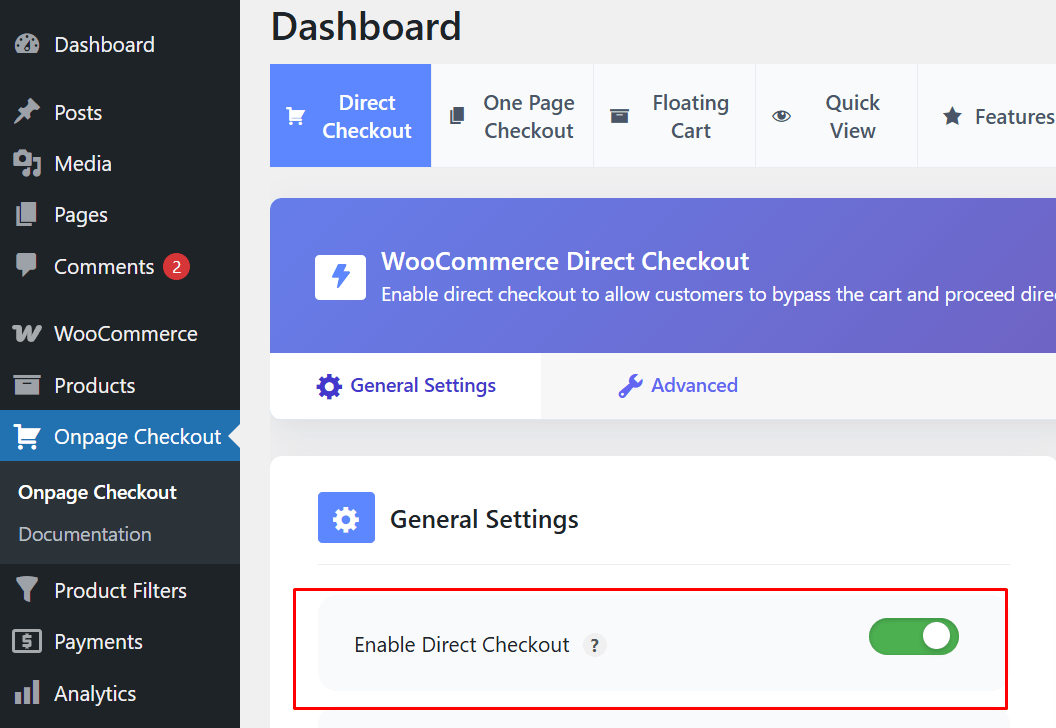Viewport: 1056px width, 728px height.
Task: Switch to Quick View tab
Action: (837, 116)
